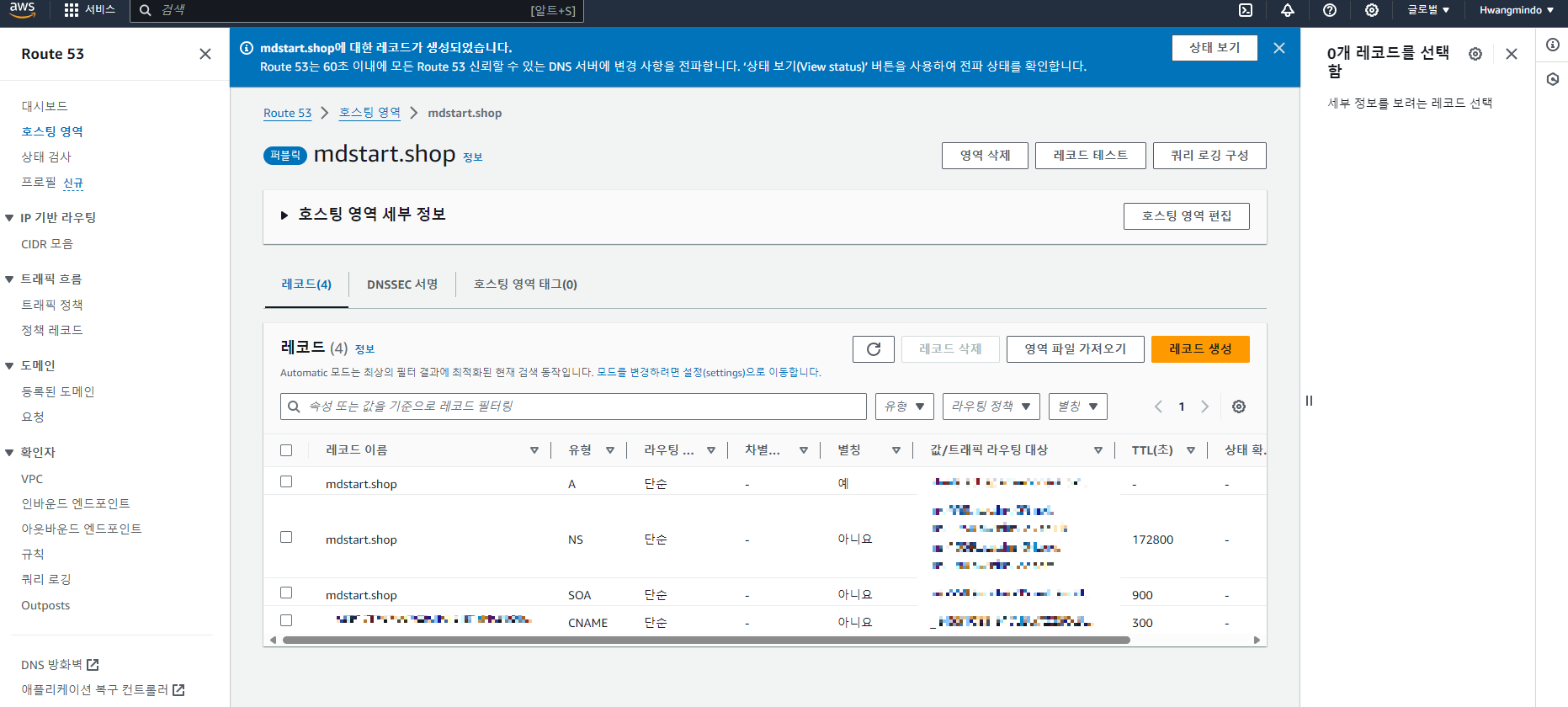Image resolution: width=1568 pixels, height=707 pixels.
Task: Open the Application Recovery Controller external link
Action: (x=103, y=690)
